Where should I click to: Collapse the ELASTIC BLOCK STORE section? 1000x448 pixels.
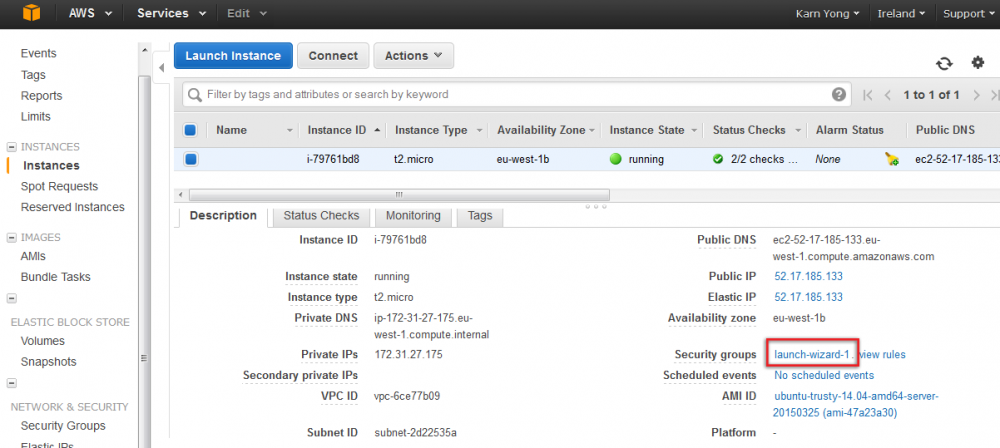[11, 299]
